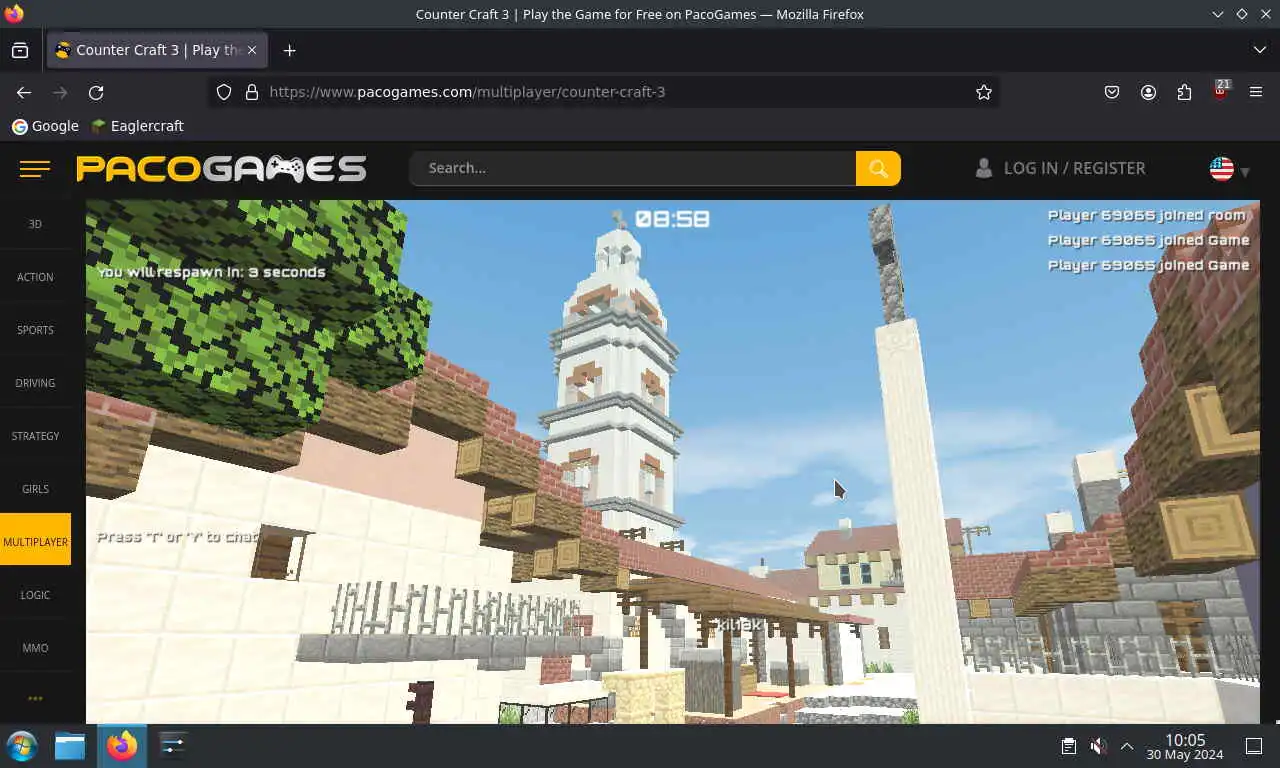Go back with Firefox back arrow
Image resolution: width=1280 pixels, height=768 pixels.
click(24, 92)
